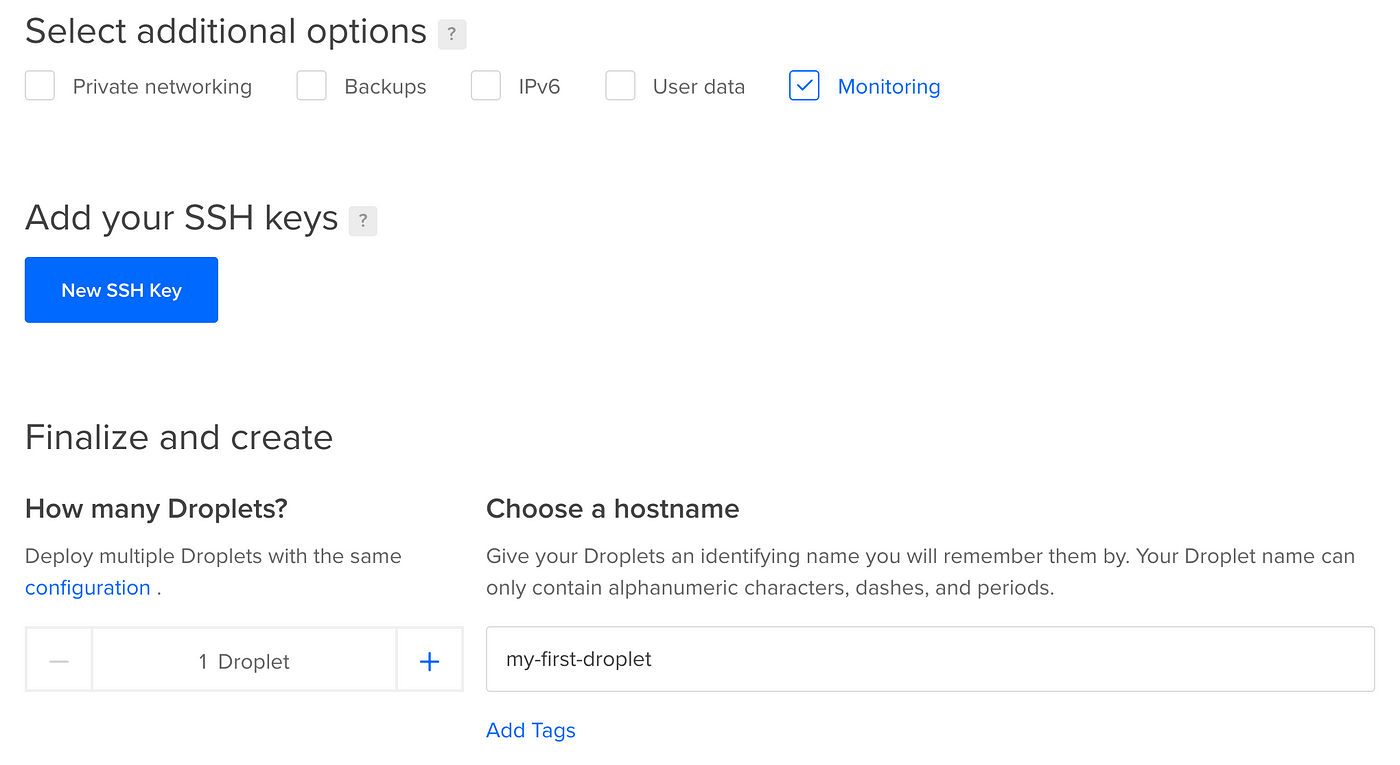Click the 'Private networking' label text
This screenshot has height=765, width=1400.
click(x=162, y=87)
